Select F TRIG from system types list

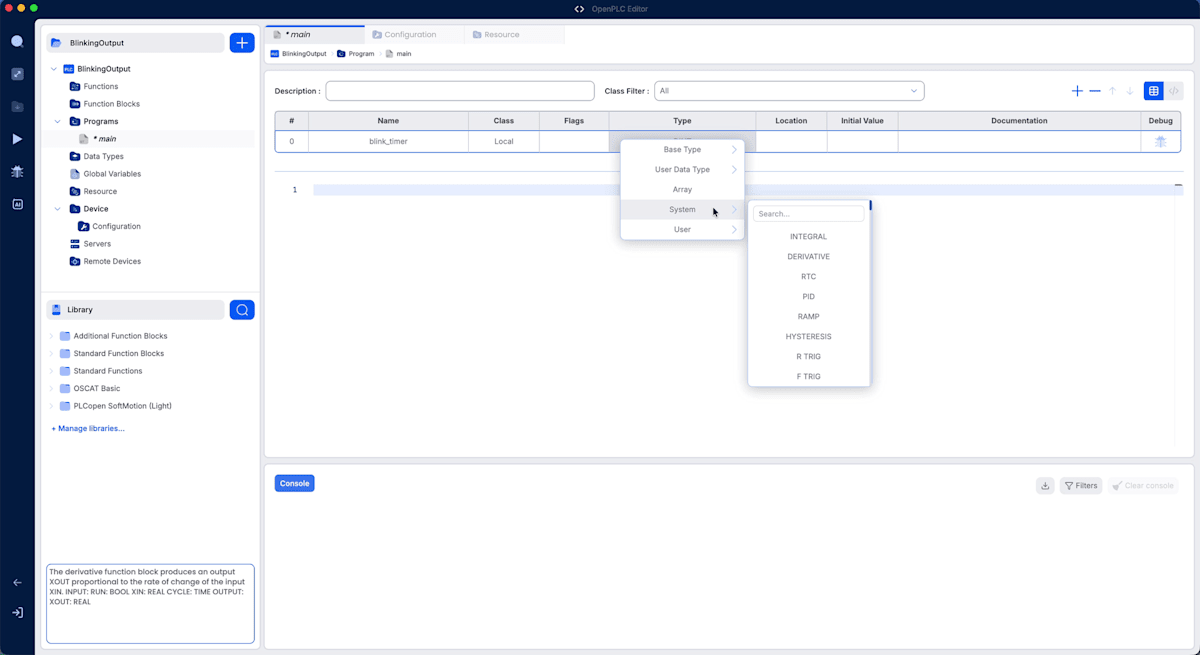809,377
